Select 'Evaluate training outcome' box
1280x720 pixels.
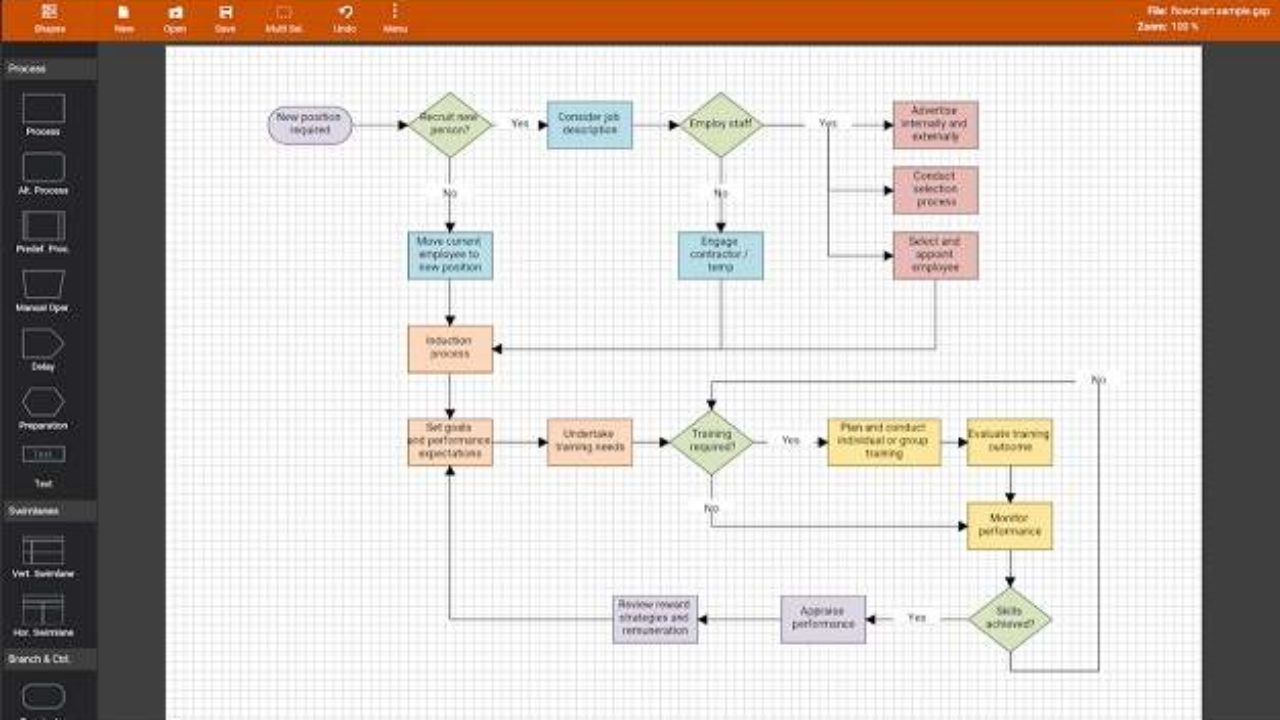coord(1010,442)
